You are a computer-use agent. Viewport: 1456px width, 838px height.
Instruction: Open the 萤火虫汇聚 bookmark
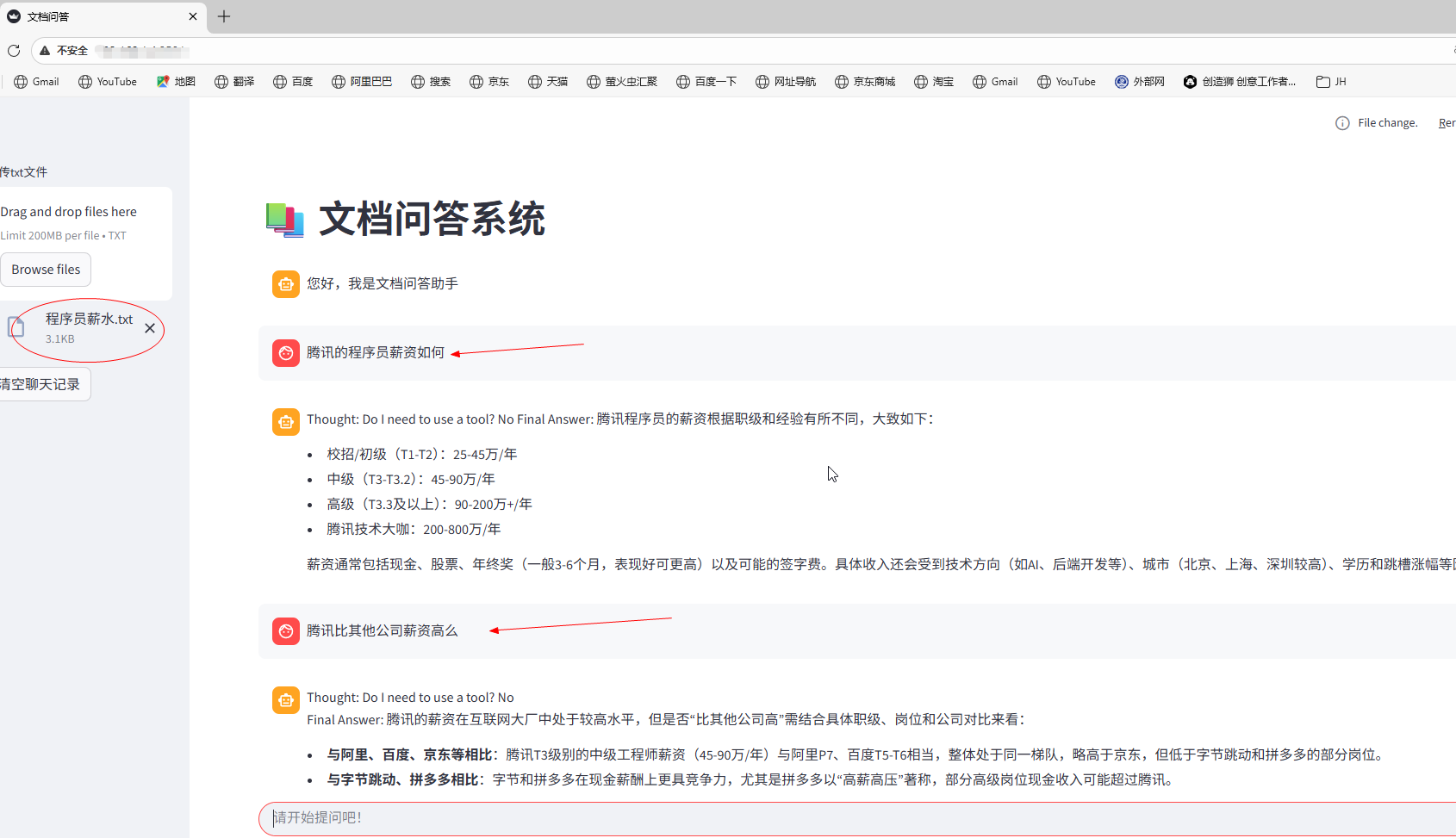(622, 82)
